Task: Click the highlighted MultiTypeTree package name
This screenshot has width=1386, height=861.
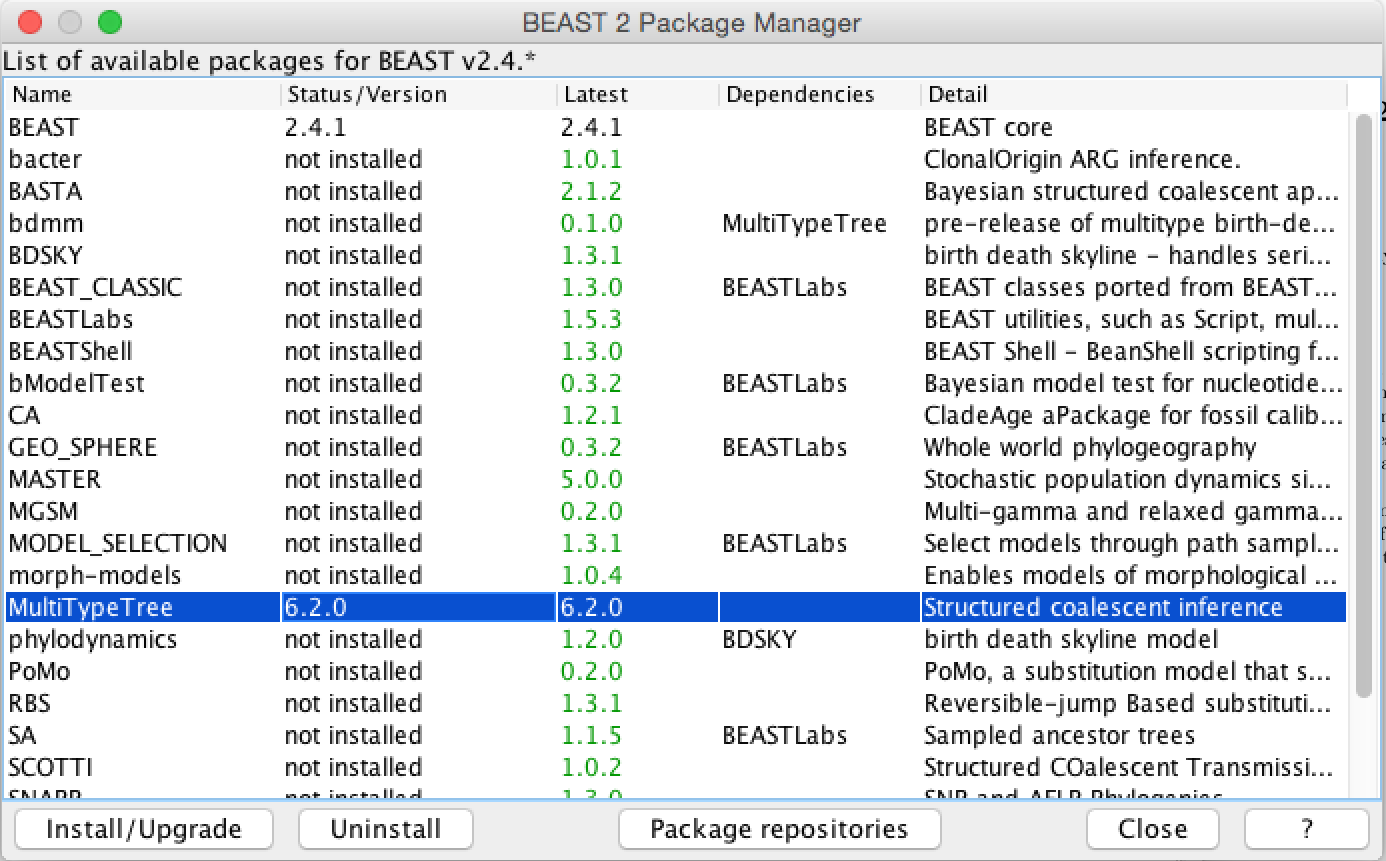Action: [91, 607]
